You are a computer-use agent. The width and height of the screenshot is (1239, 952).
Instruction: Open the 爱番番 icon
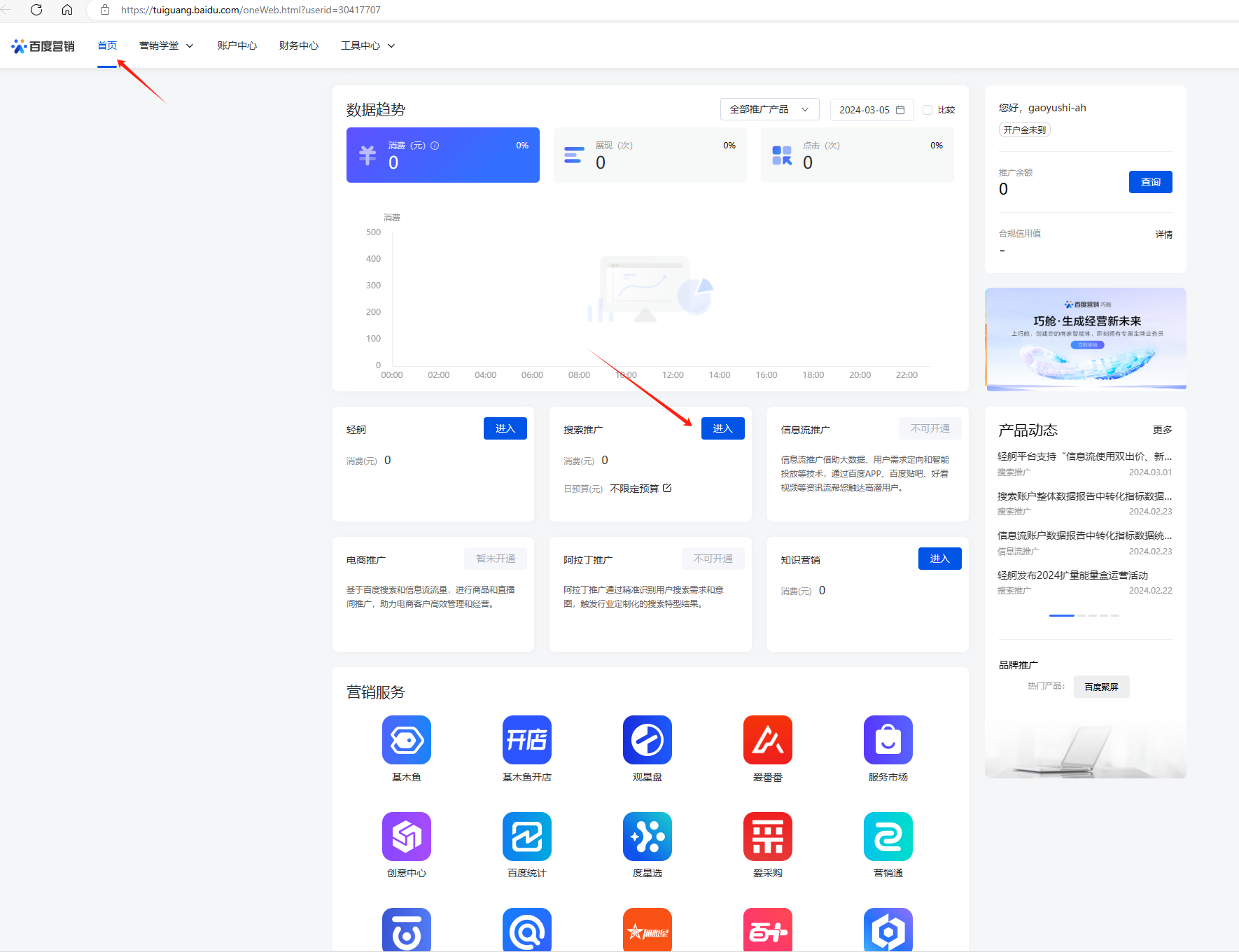(x=768, y=740)
